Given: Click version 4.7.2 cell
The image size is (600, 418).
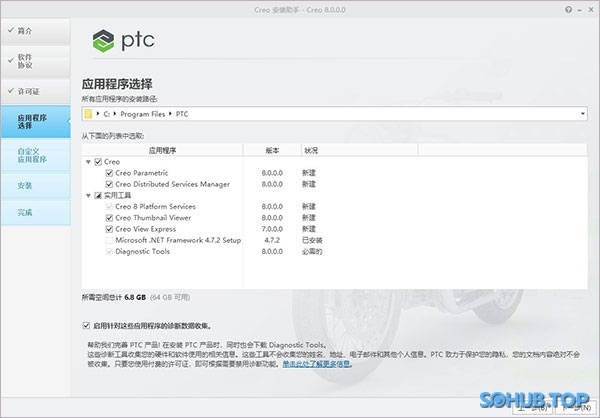Looking at the screenshot, I should [272, 240].
